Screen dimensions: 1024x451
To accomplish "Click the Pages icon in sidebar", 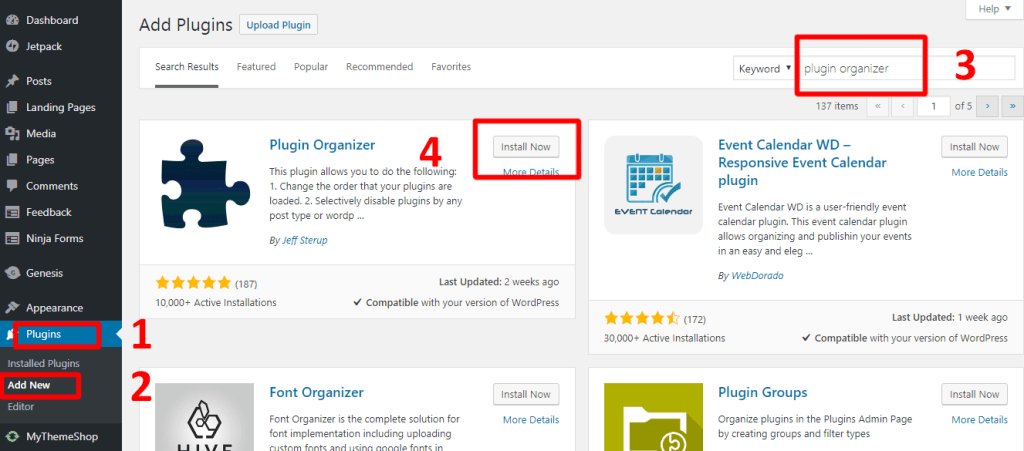I will point(12,160).
